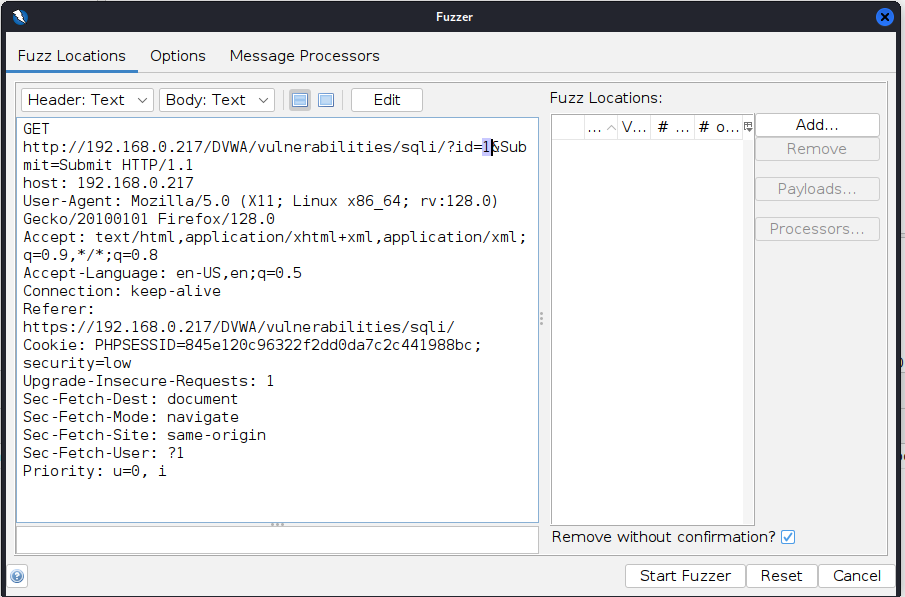The image size is (905, 597).
Task: Click the empty body text field below request
Action: tap(278, 540)
